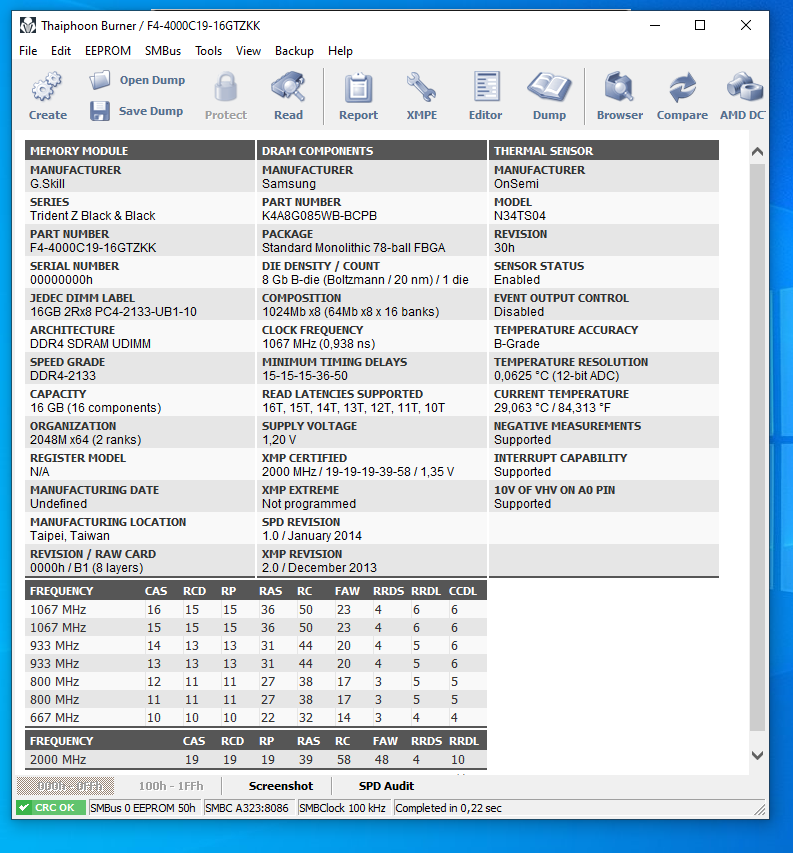Open the Edit menu
793x853 pixels.
[x=61, y=51]
